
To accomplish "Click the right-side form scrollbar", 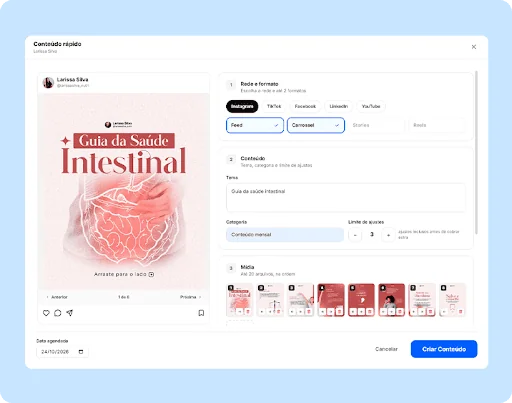I will (x=476, y=152).
